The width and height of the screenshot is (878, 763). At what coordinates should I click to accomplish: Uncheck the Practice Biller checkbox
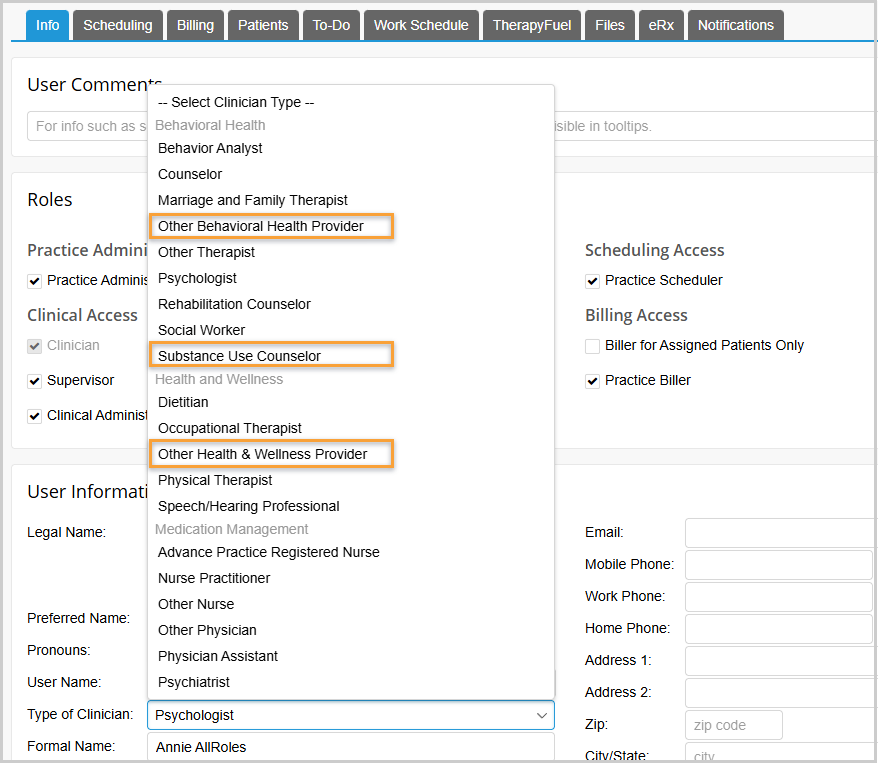pos(593,381)
